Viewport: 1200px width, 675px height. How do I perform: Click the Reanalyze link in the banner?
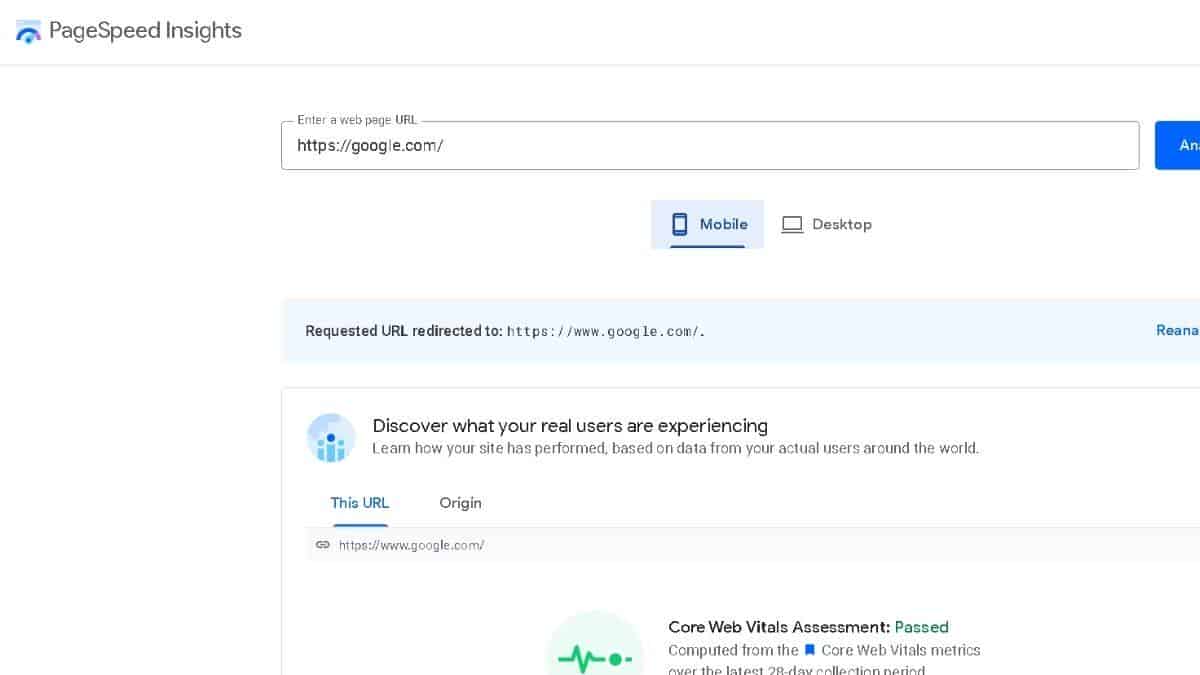tap(1177, 330)
